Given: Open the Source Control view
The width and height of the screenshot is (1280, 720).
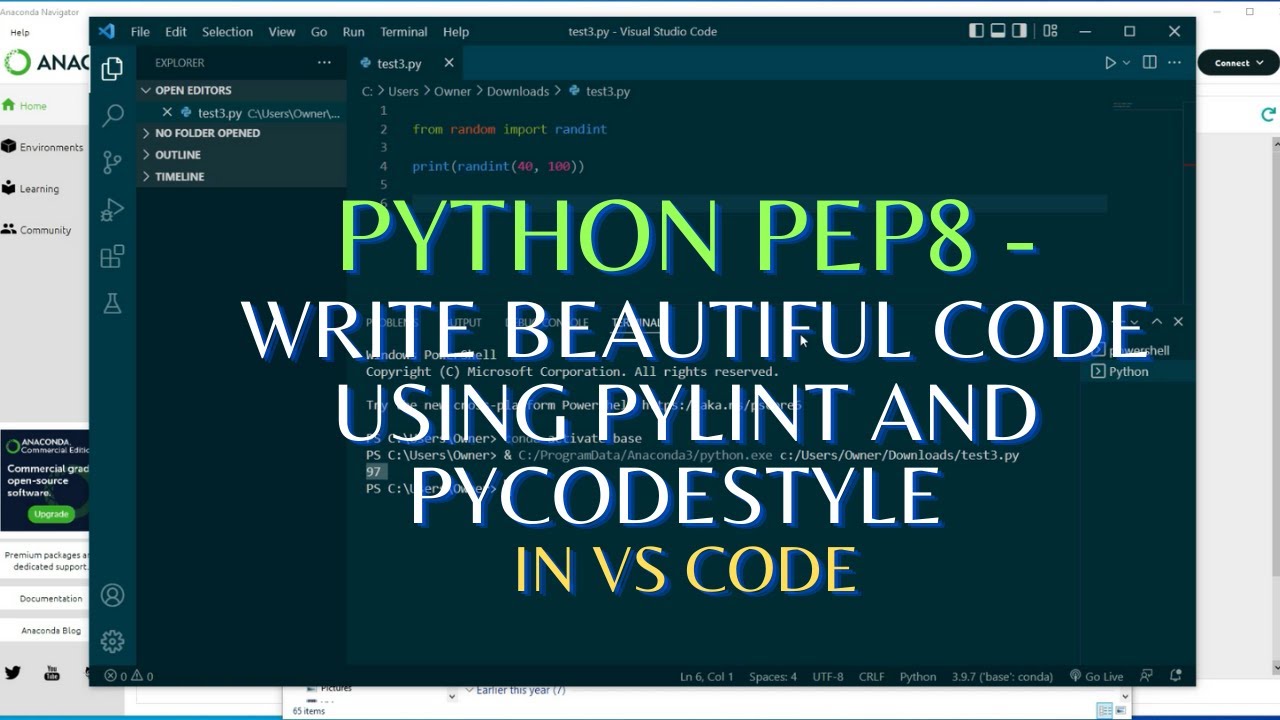Looking at the screenshot, I should (x=112, y=162).
